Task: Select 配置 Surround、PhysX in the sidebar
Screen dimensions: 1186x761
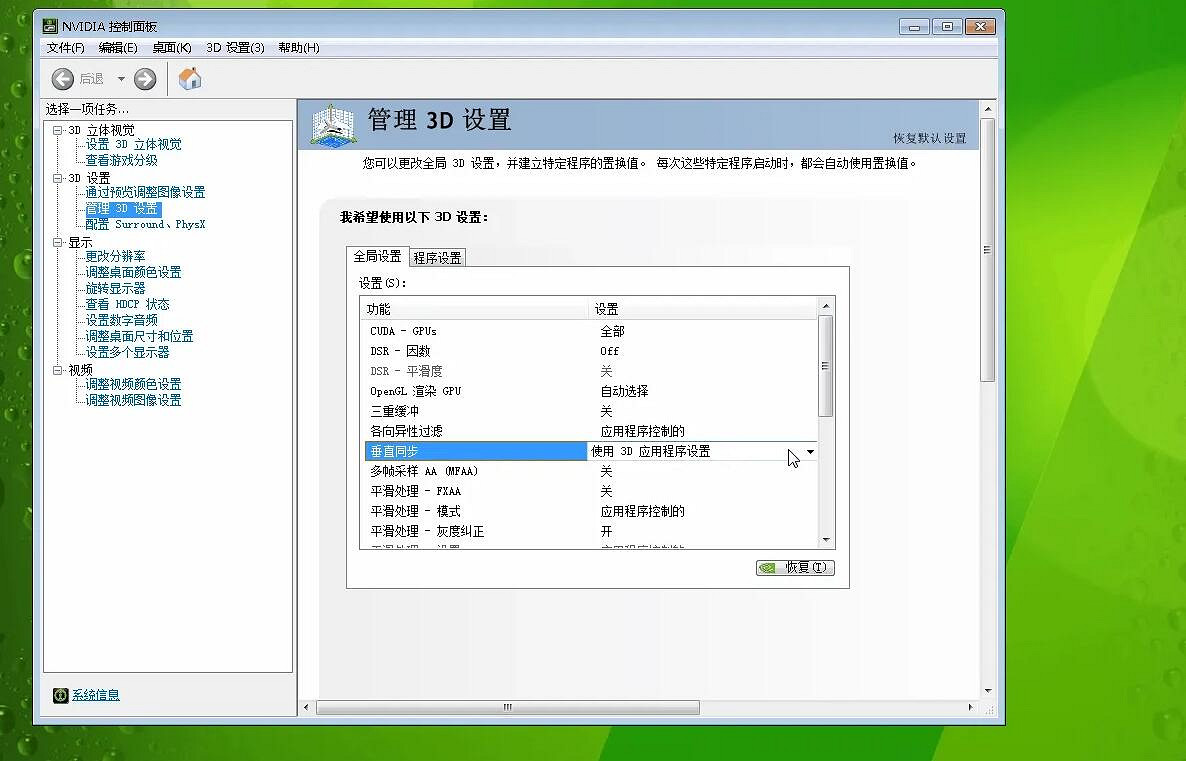Action: coord(145,224)
